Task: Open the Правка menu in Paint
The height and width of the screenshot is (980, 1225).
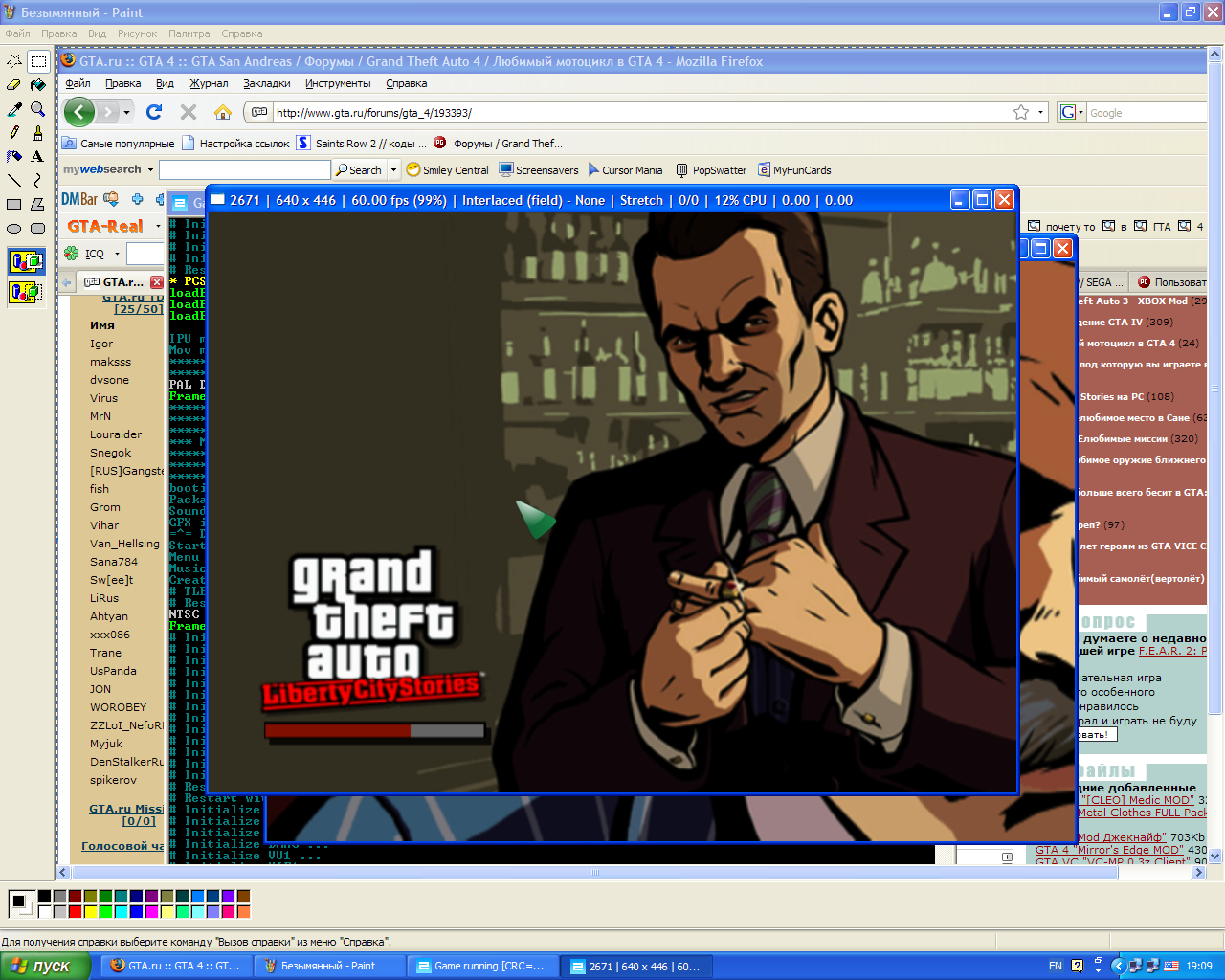Action: pyautogui.click(x=59, y=33)
